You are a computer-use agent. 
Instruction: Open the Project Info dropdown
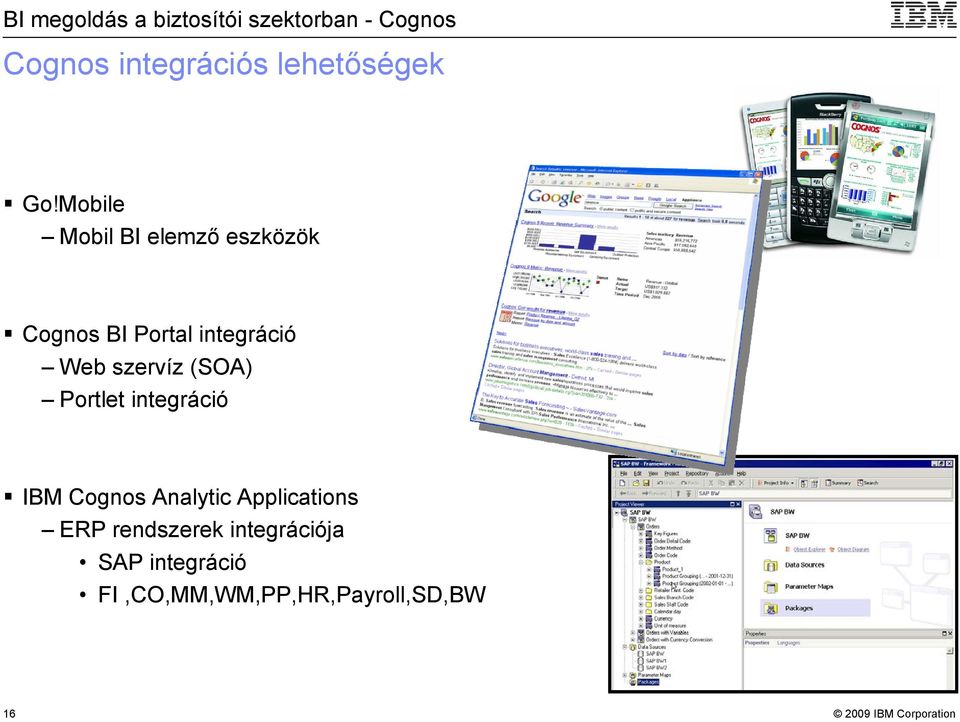click(776, 483)
